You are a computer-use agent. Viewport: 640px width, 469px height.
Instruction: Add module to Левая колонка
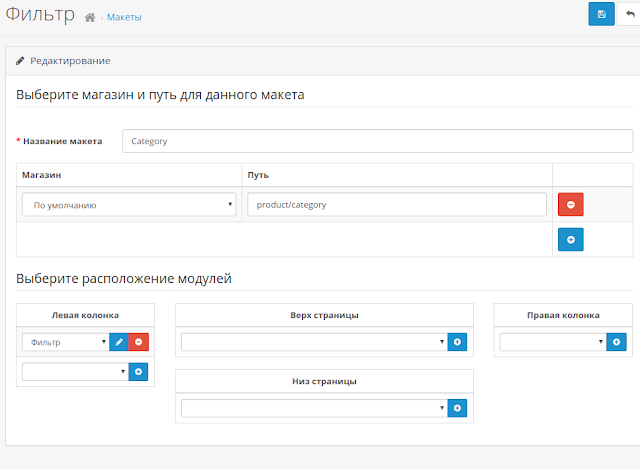pos(138,371)
